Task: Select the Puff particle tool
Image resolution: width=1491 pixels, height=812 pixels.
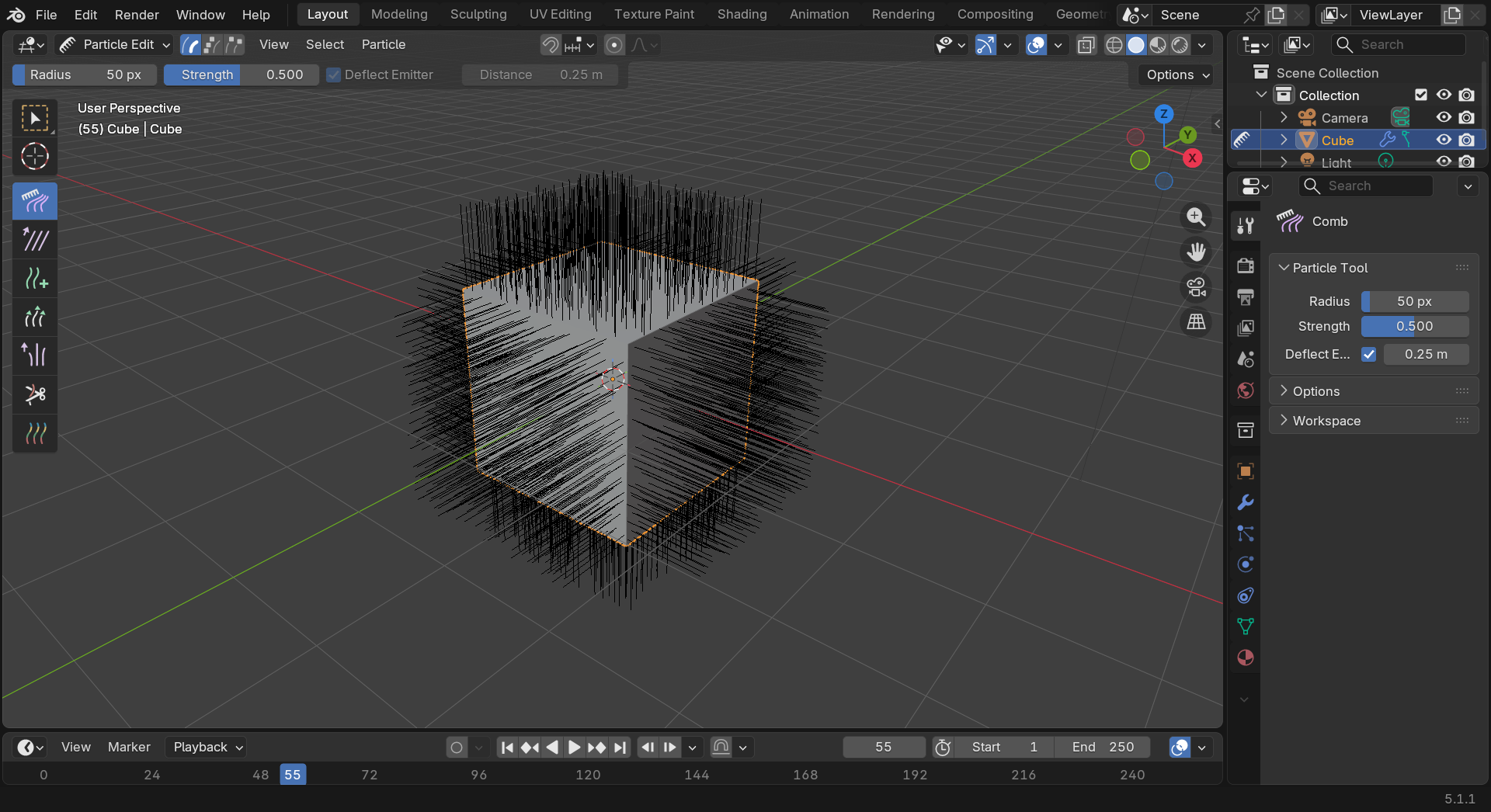Action: pos(35,356)
